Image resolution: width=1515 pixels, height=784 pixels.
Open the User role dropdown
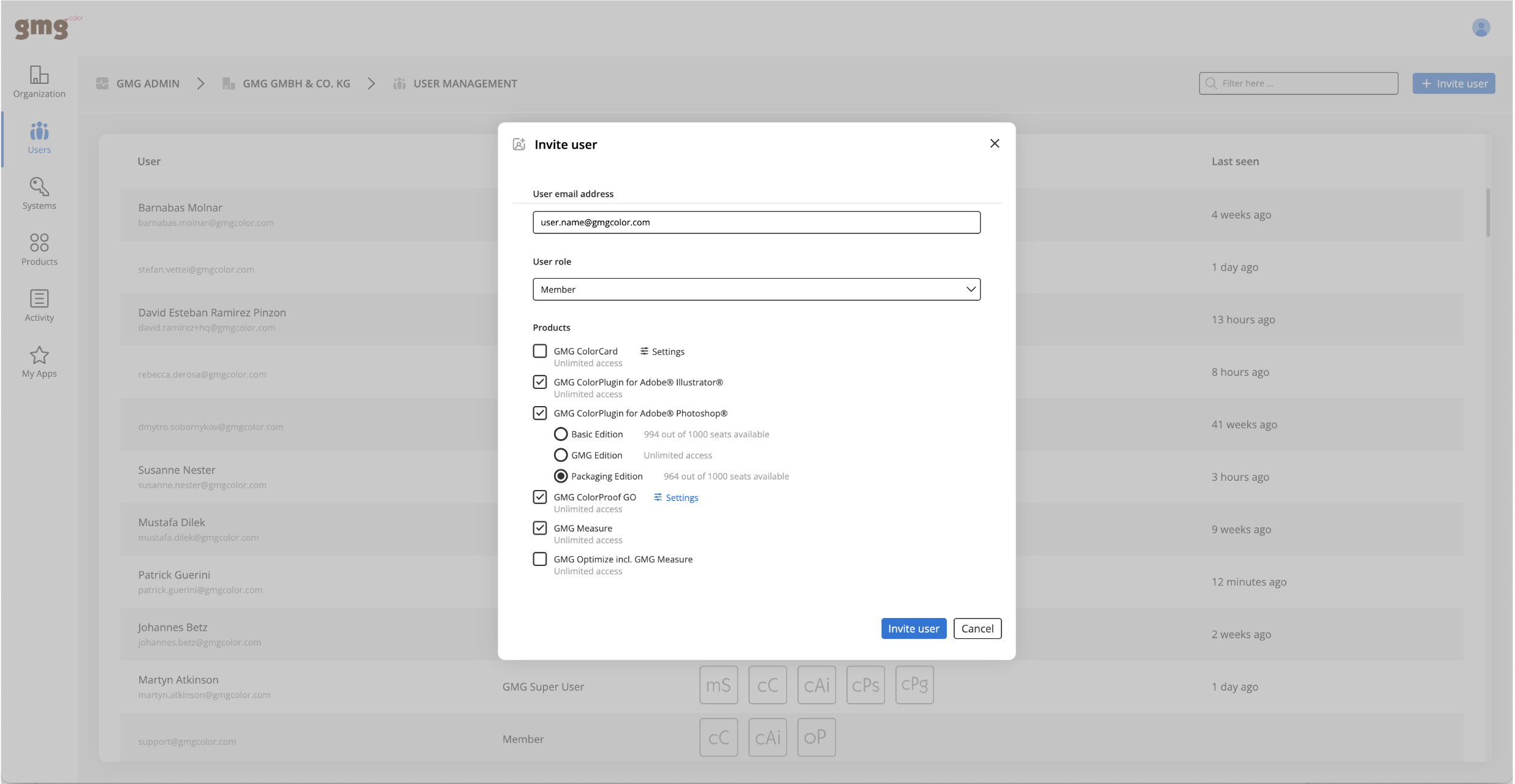756,289
